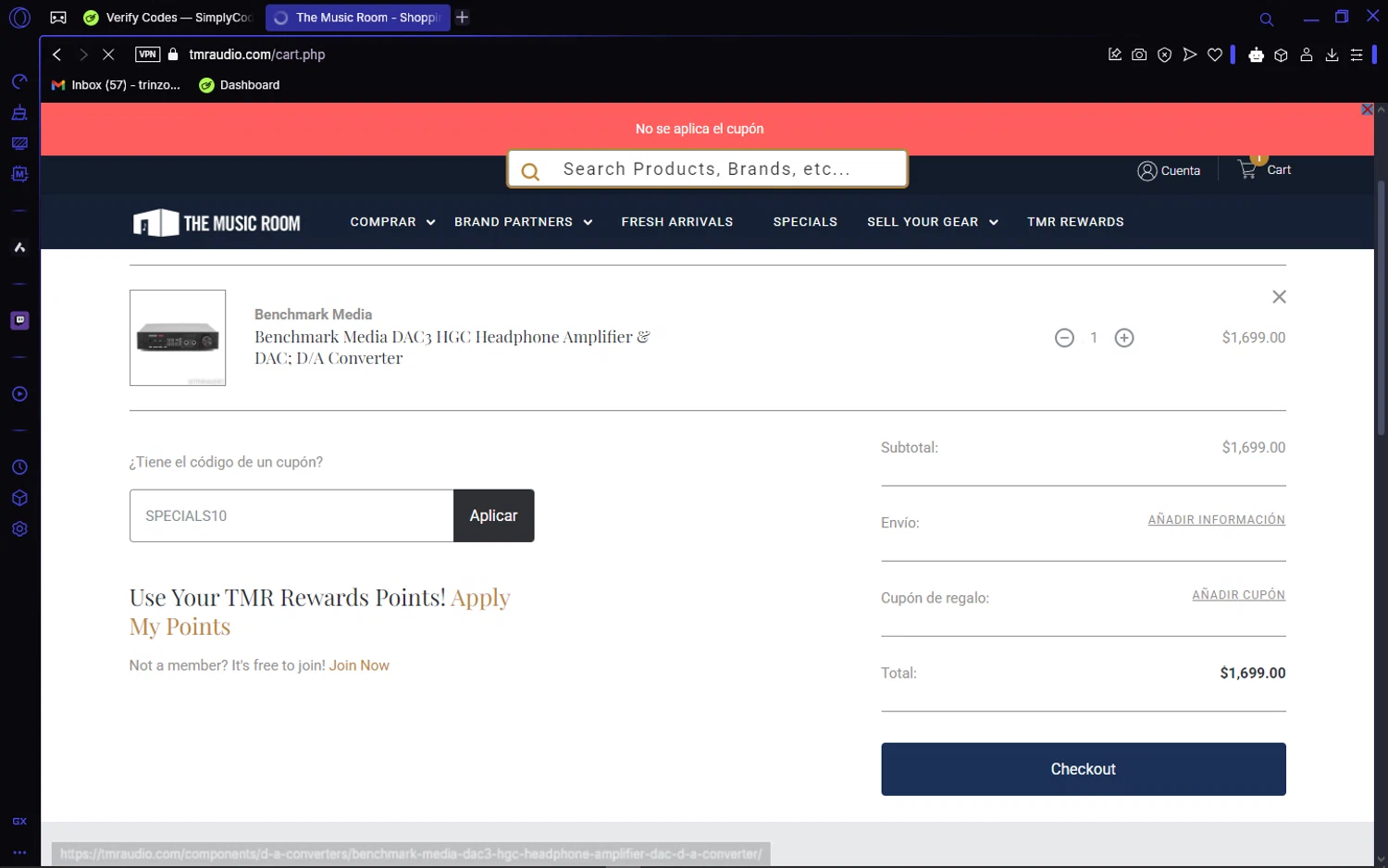Open the Twitch panel in sidebar
Viewport: 1388px width, 868px height.
coord(19,320)
